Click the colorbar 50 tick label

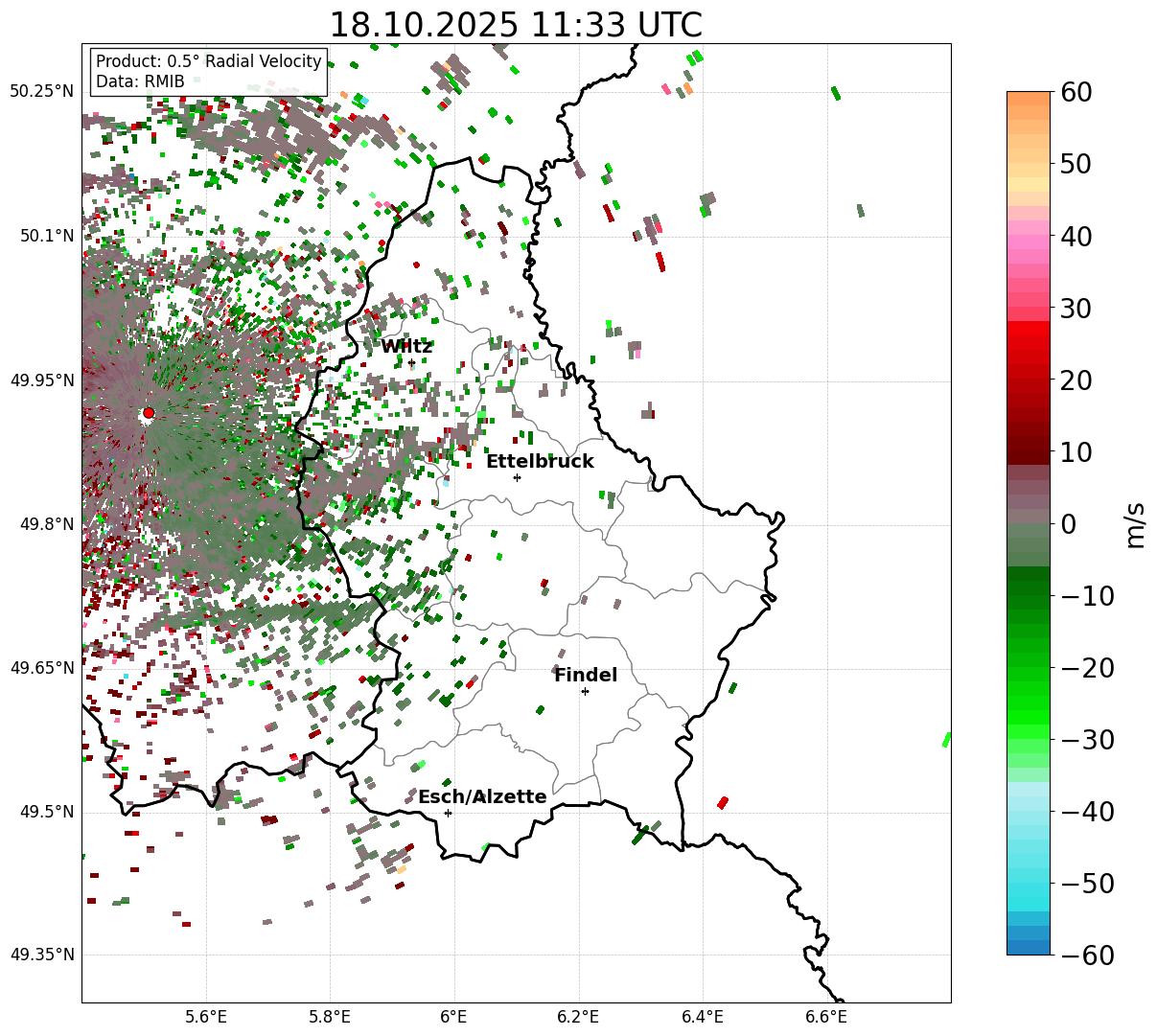(x=1075, y=164)
